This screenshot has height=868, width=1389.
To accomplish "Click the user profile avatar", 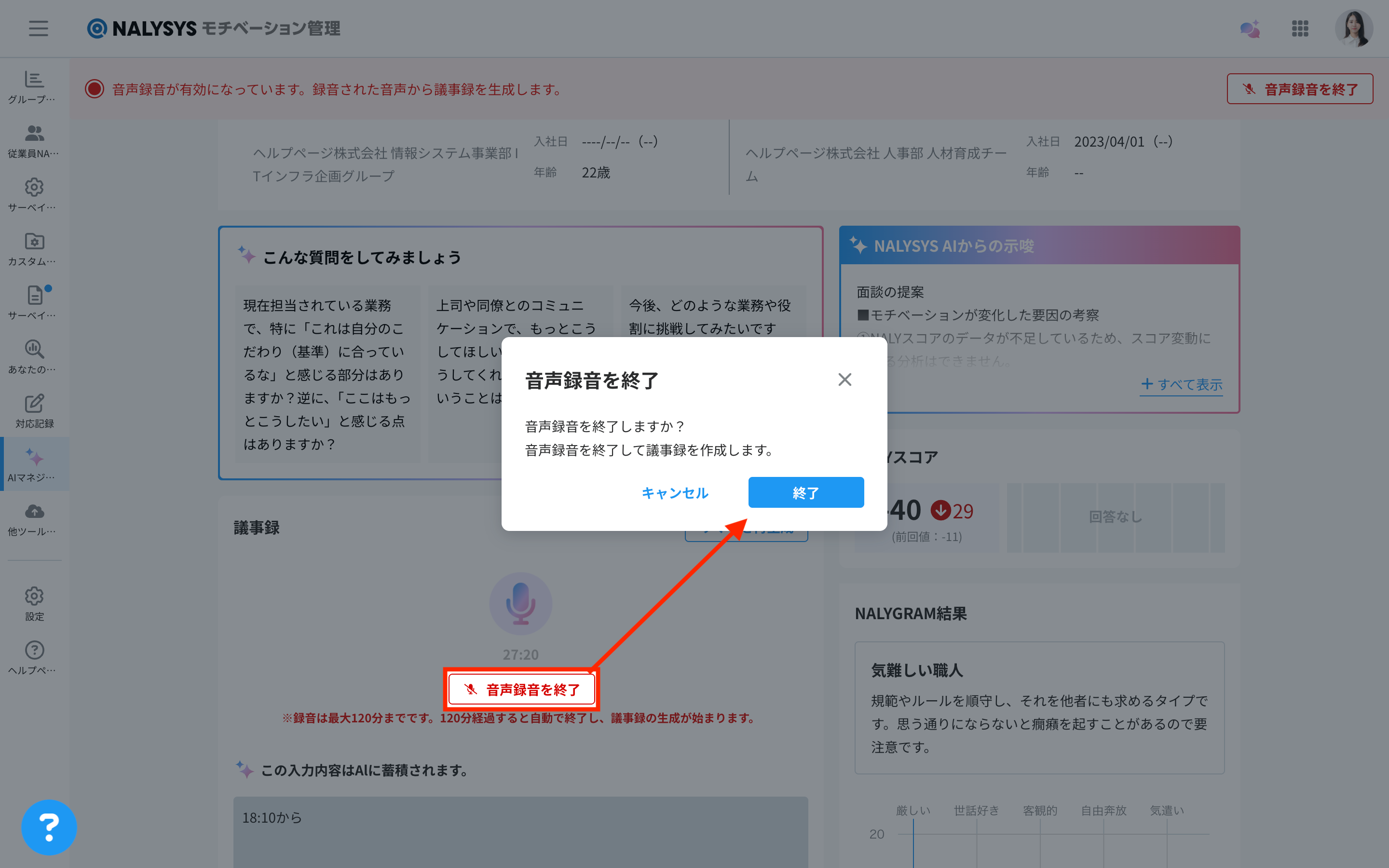I will (x=1353, y=28).
